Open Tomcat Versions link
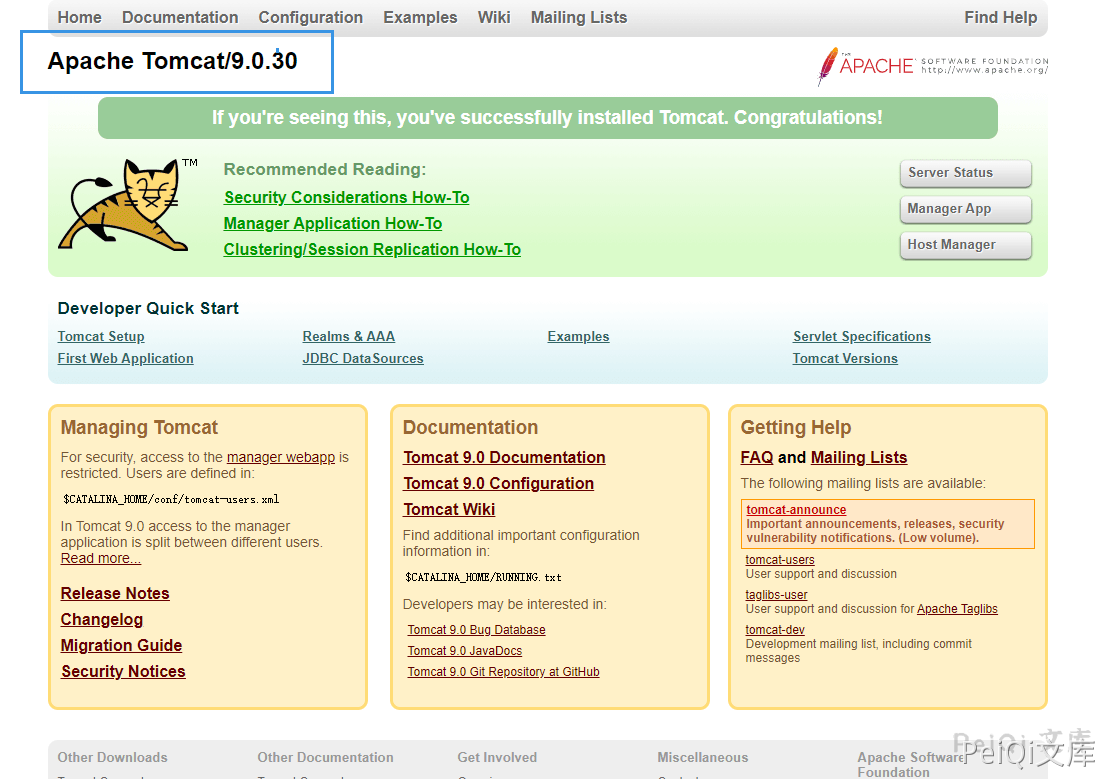The width and height of the screenshot is (1104, 779). [x=845, y=359]
